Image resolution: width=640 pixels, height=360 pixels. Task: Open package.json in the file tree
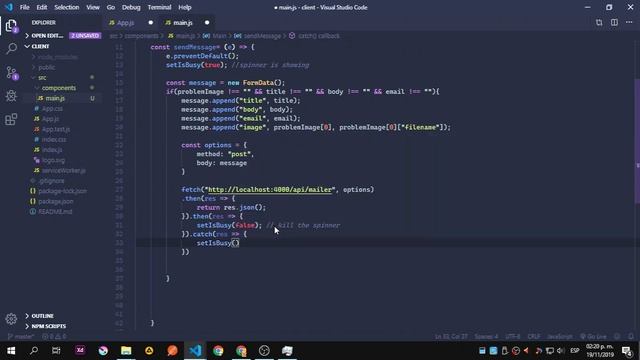[56, 201]
